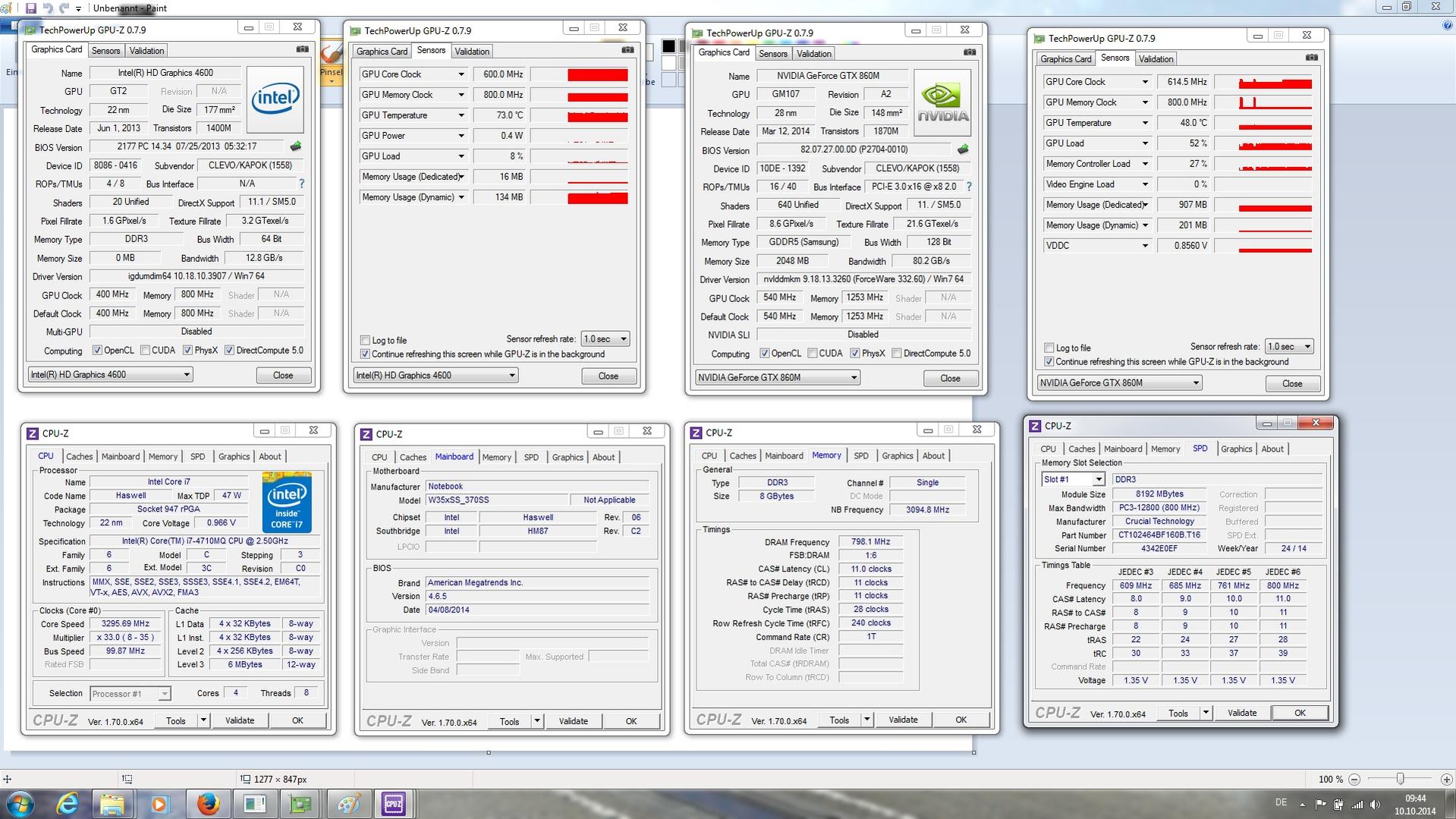Click the Device ID field in Intel GPU window
The height and width of the screenshot is (819, 1456).
(x=116, y=165)
